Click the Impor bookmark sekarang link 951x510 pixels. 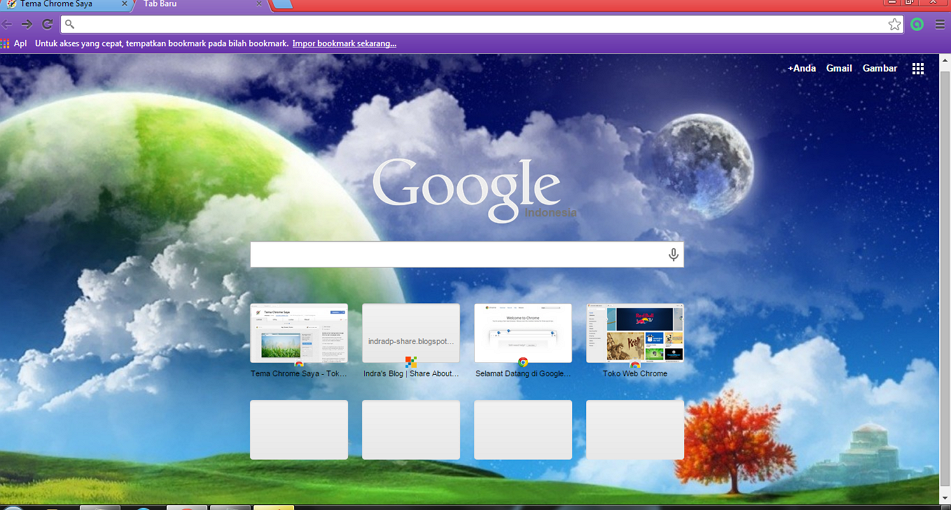[344, 44]
